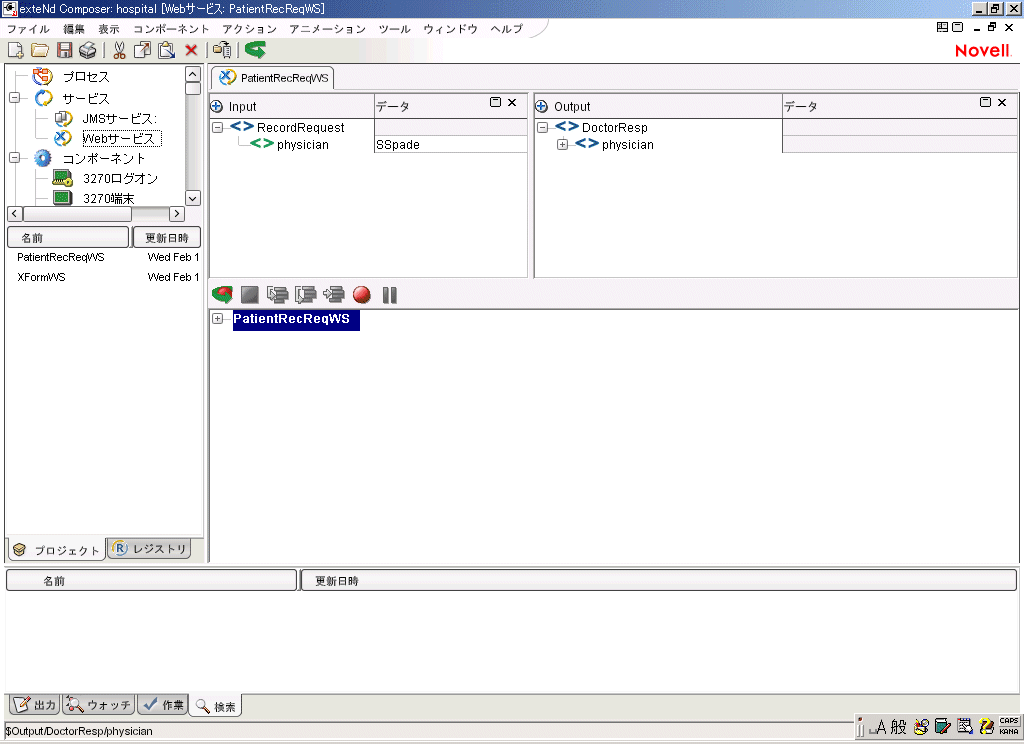Save the hospital project with the floppy icon
This screenshot has height=744, width=1024.
click(x=64, y=50)
